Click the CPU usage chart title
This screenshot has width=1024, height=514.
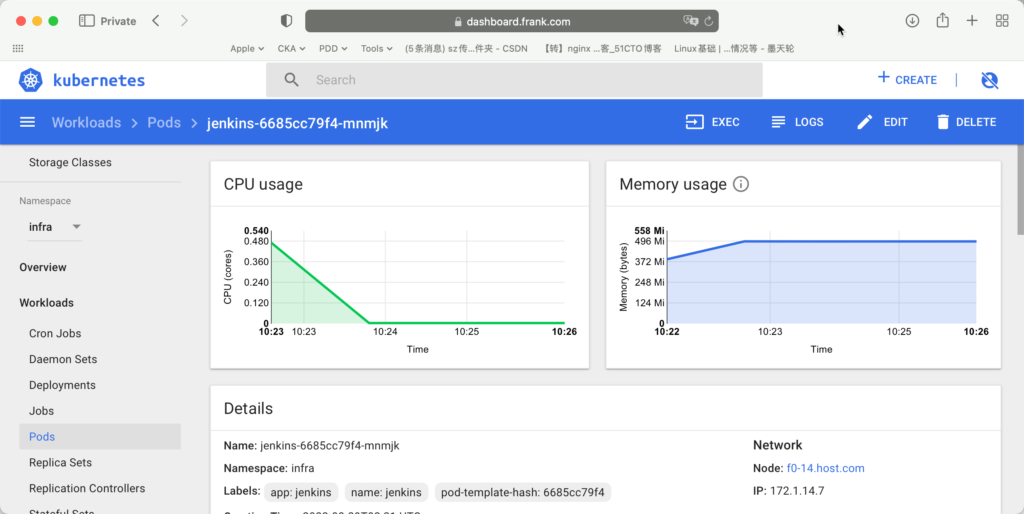pos(263,184)
